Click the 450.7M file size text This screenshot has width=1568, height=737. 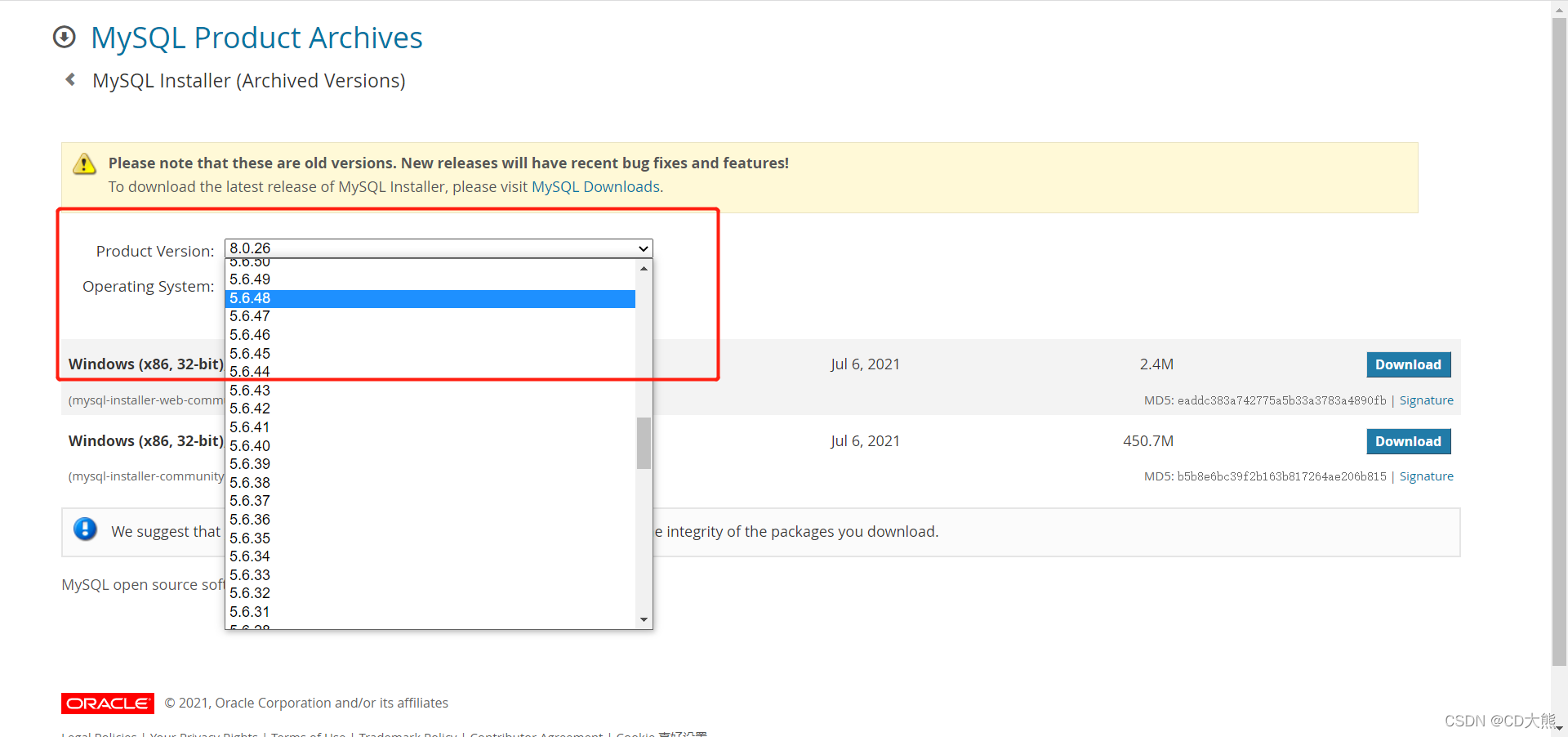tap(1148, 441)
